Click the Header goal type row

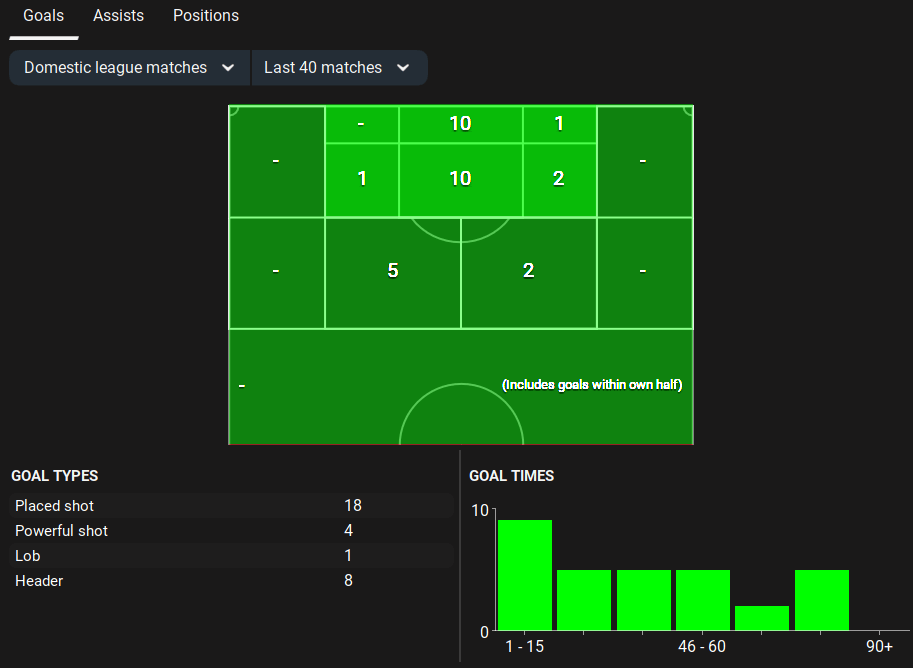pyautogui.click(x=230, y=581)
